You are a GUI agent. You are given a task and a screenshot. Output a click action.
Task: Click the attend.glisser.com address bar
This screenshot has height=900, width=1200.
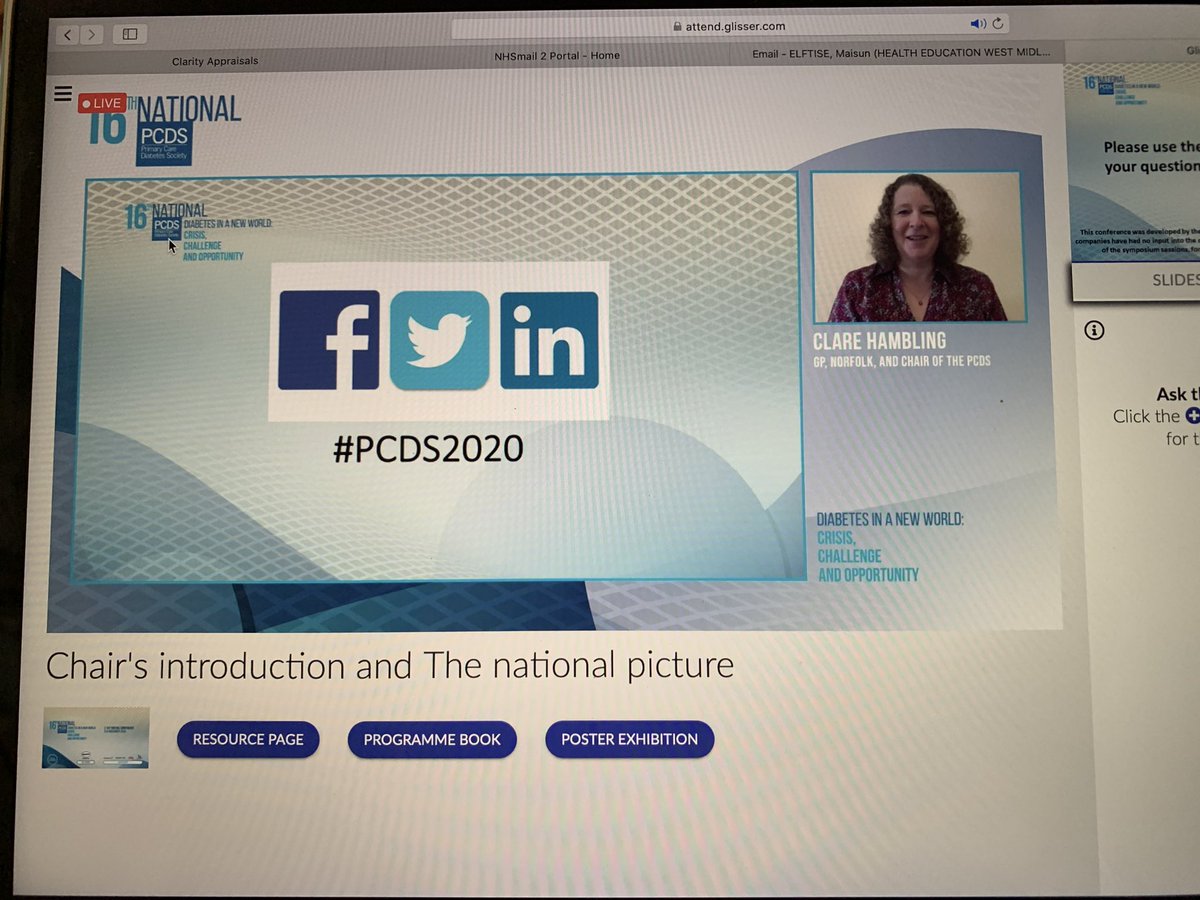[x=730, y=25]
